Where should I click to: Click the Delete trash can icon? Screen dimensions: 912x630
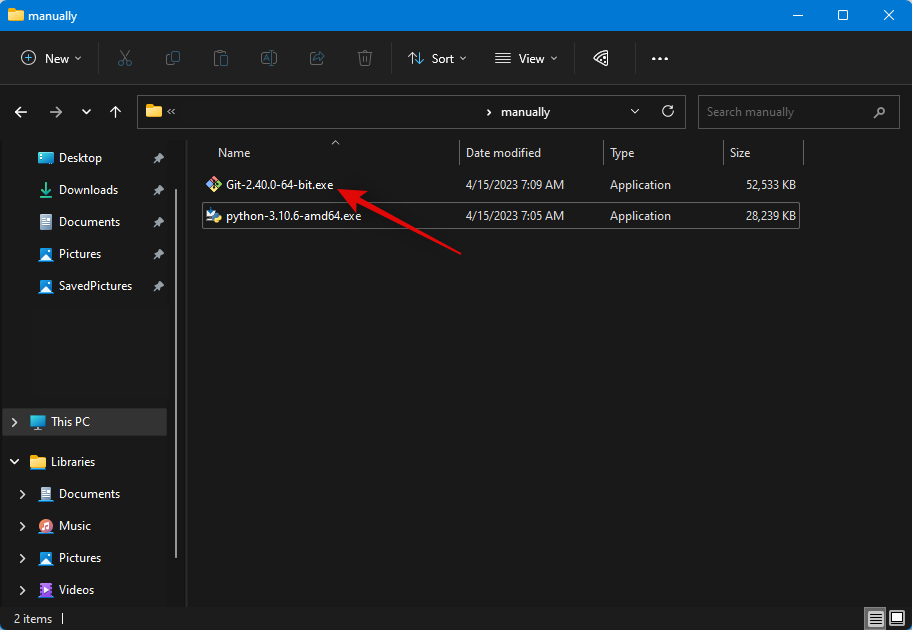pyautogui.click(x=365, y=59)
